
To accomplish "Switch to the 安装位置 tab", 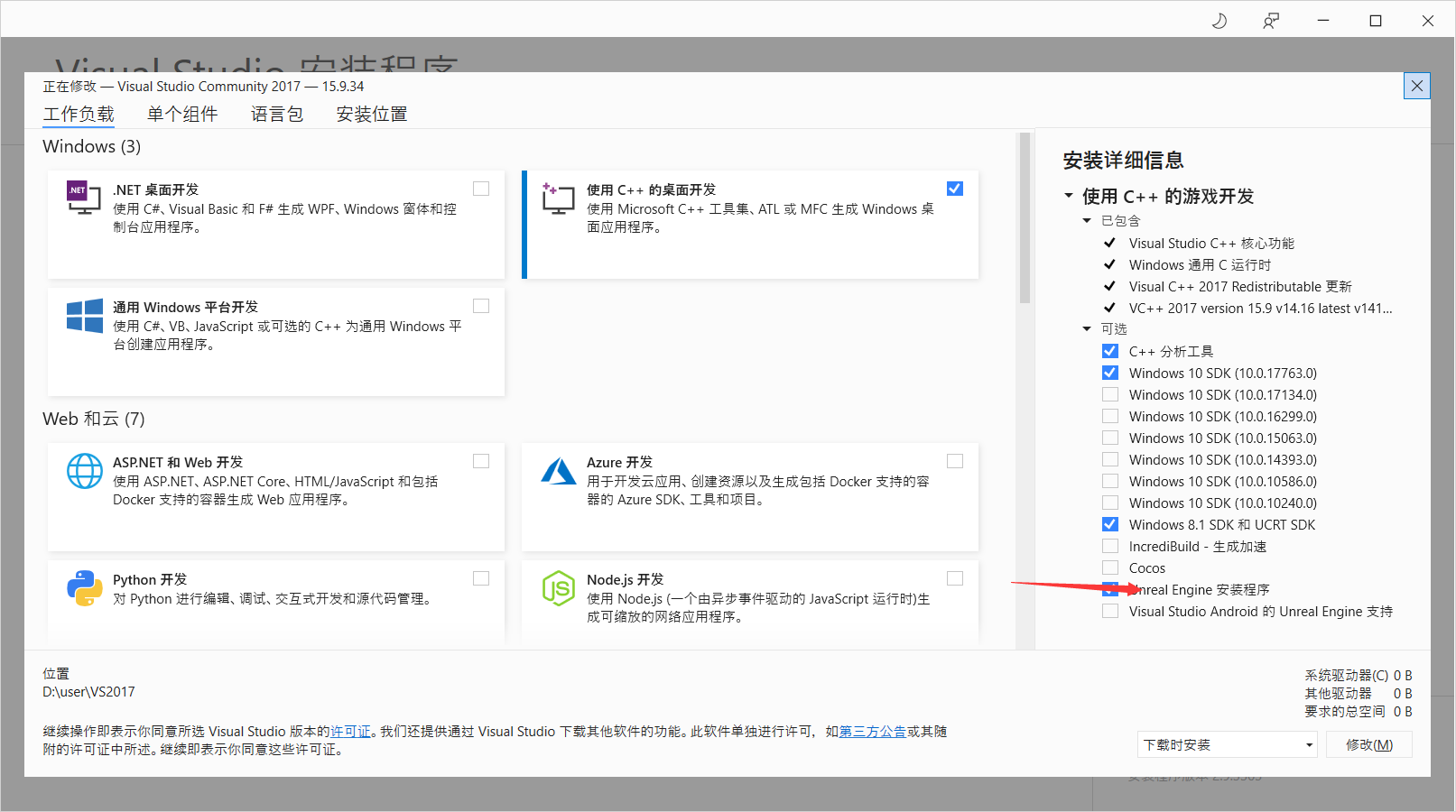I will pyautogui.click(x=372, y=114).
